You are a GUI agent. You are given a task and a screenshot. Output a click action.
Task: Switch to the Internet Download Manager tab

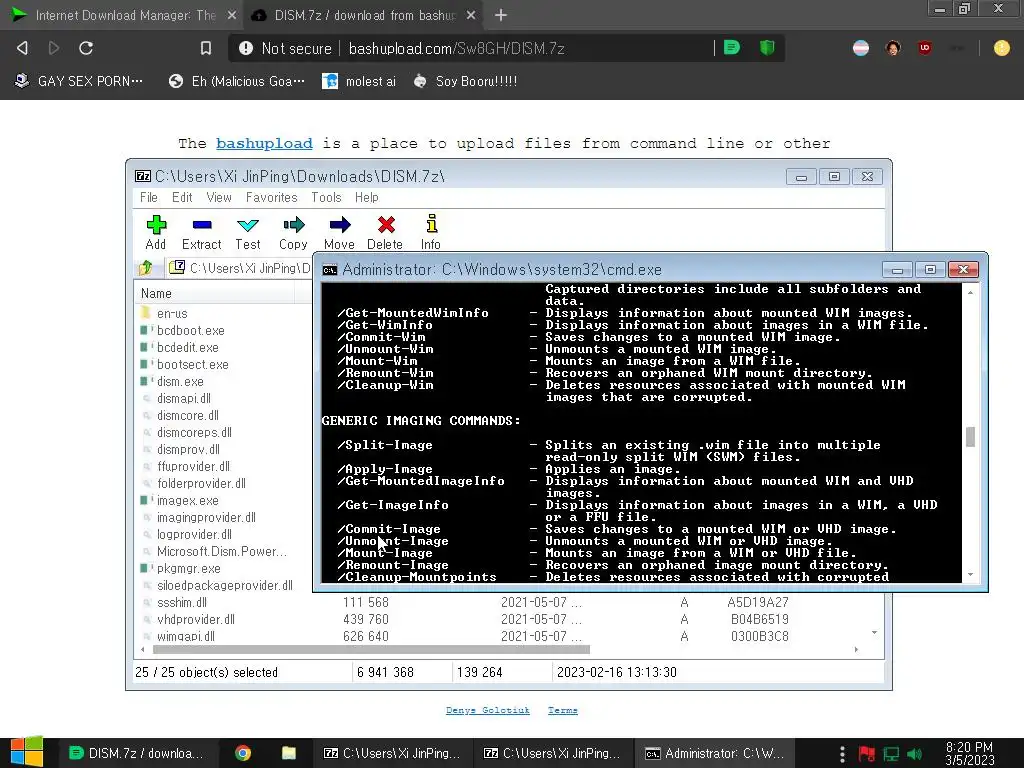coord(122,15)
